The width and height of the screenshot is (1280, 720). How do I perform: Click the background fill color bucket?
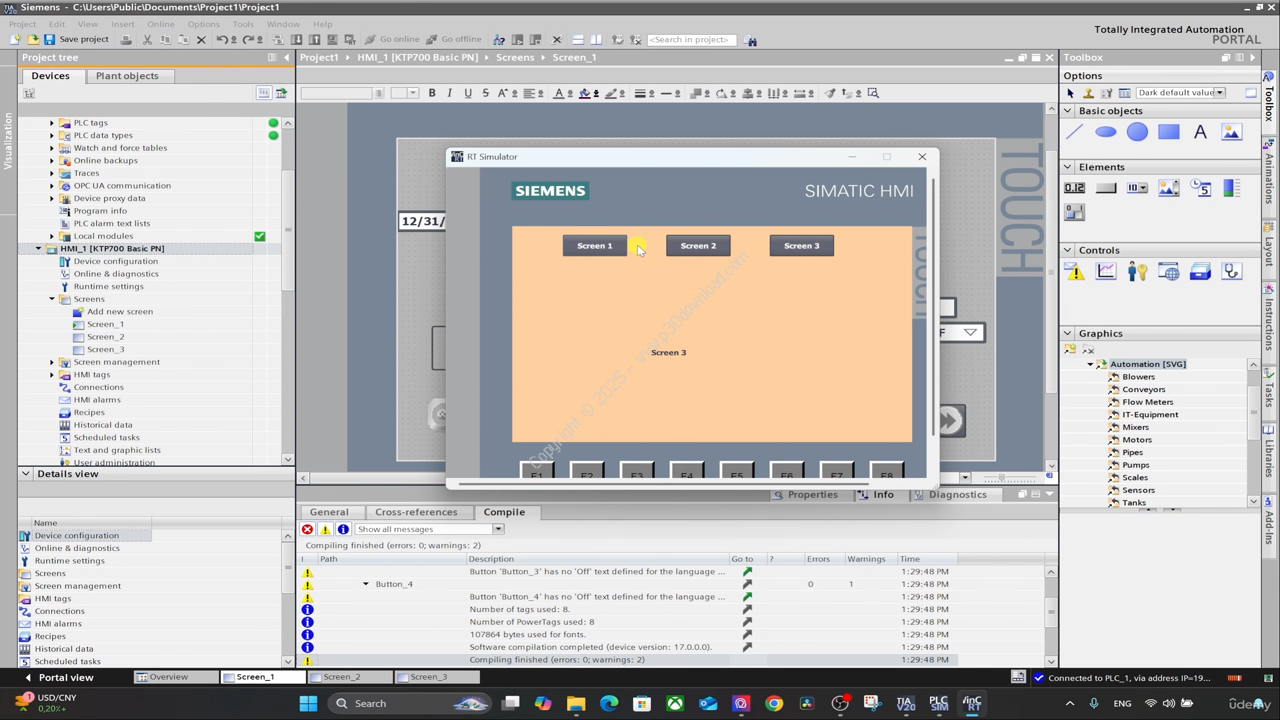point(585,93)
